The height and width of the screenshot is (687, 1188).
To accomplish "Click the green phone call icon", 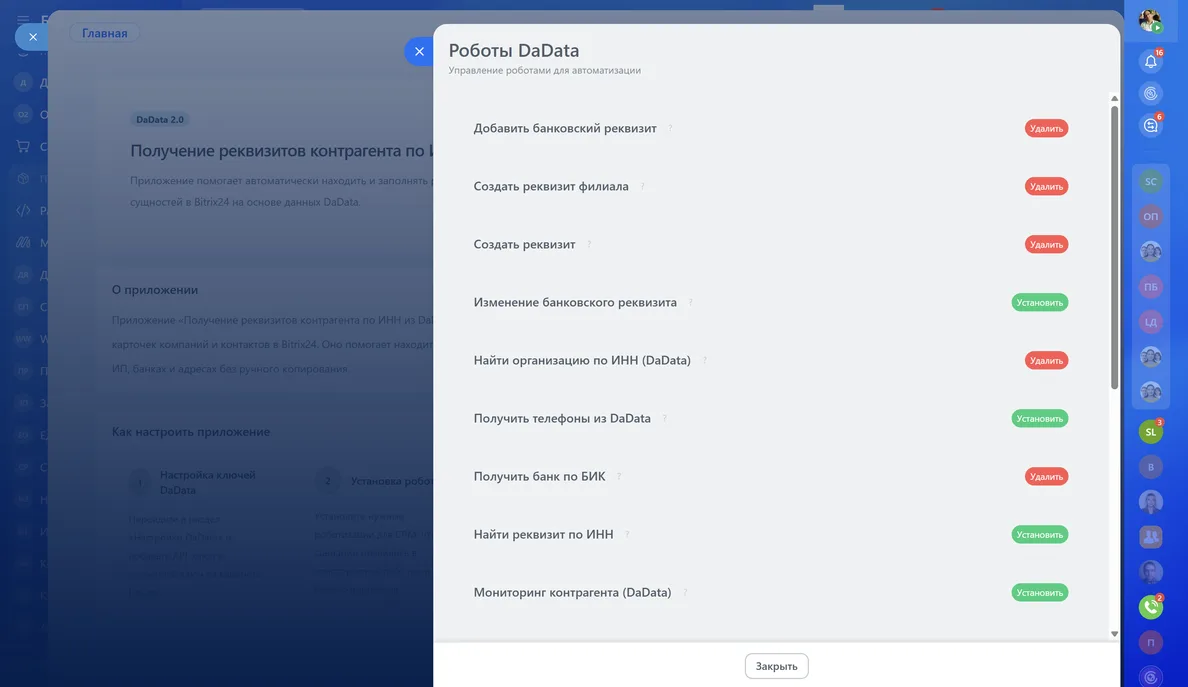I will [1151, 607].
